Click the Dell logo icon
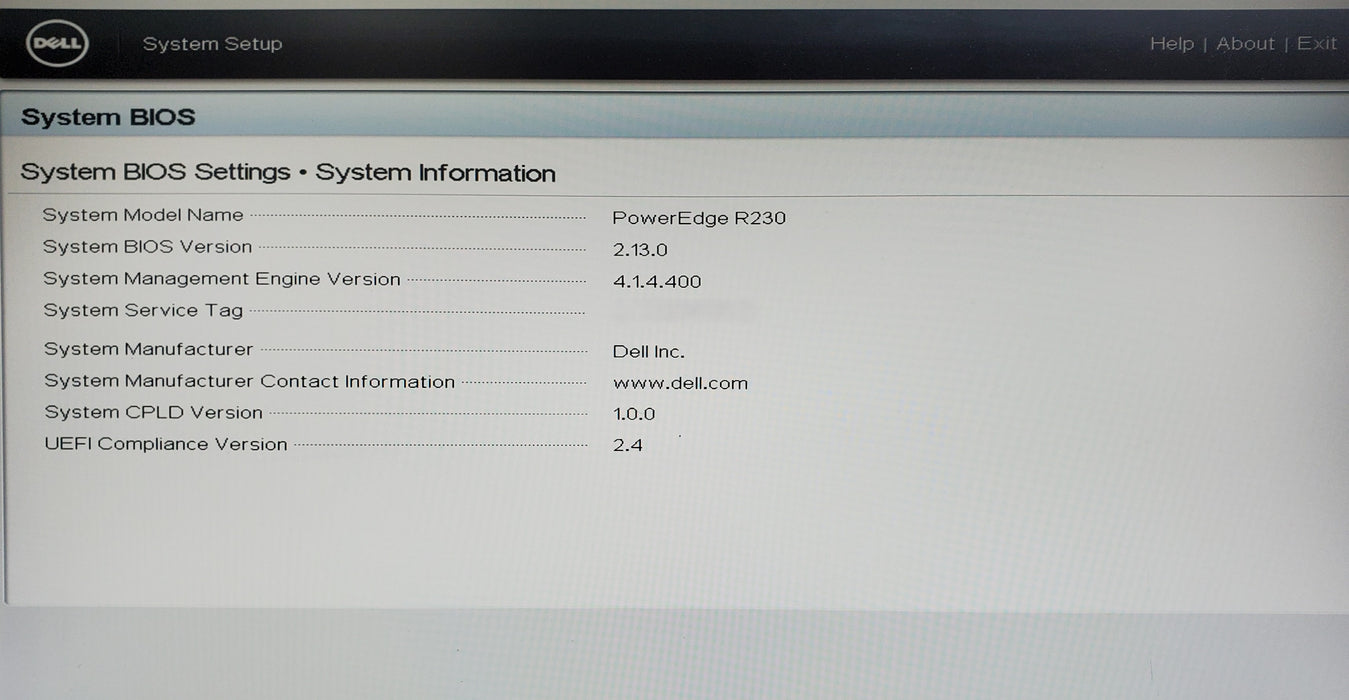1349x700 pixels. click(x=58, y=44)
